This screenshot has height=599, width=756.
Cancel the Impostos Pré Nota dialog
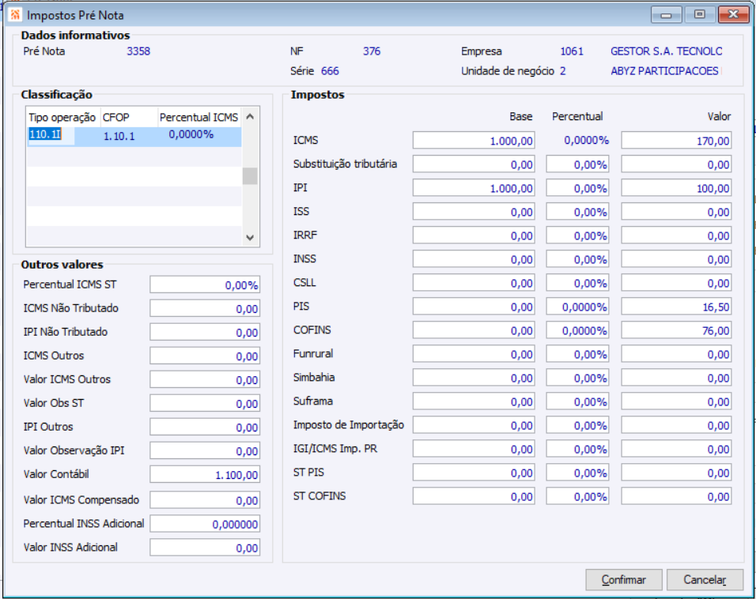pos(704,579)
